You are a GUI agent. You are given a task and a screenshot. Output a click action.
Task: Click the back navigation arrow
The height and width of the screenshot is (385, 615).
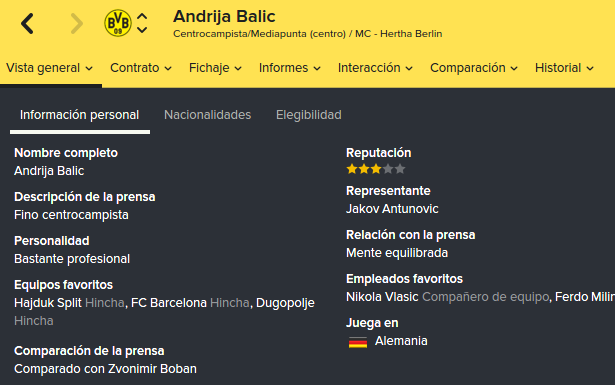tap(27, 24)
